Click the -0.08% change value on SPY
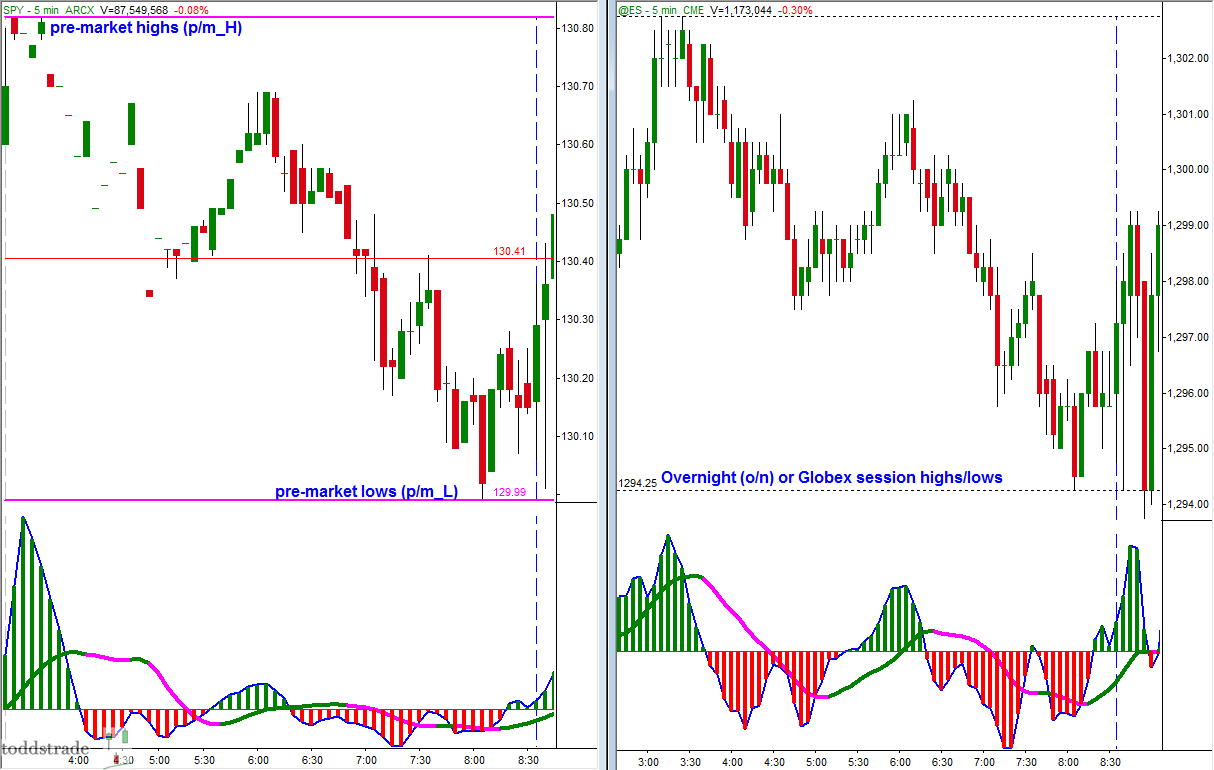This screenshot has width=1214, height=770. [192, 9]
